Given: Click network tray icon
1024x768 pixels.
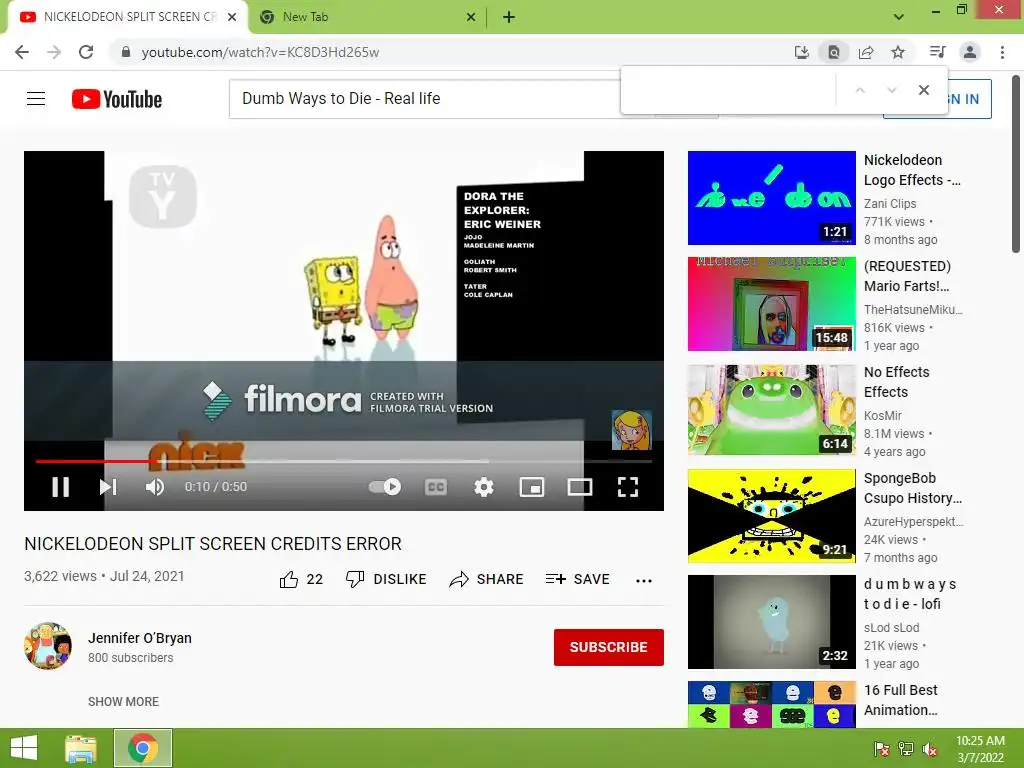Looking at the screenshot, I should pyautogui.click(x=906, y=749).
